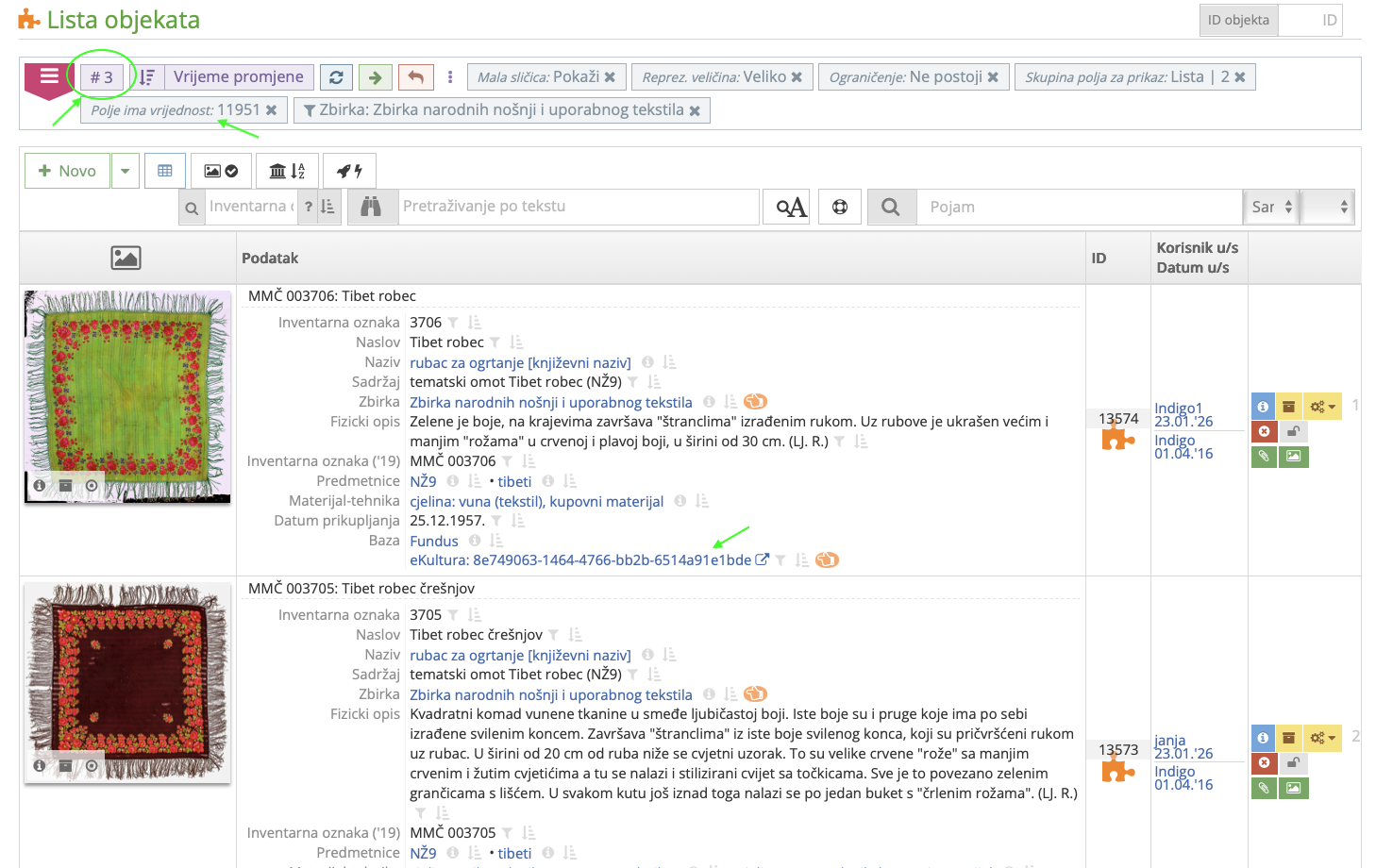This screenshot has height=868, width=1376.
Task: Click the ID objekta tab at top right
Action: (x=1237, y=19)
